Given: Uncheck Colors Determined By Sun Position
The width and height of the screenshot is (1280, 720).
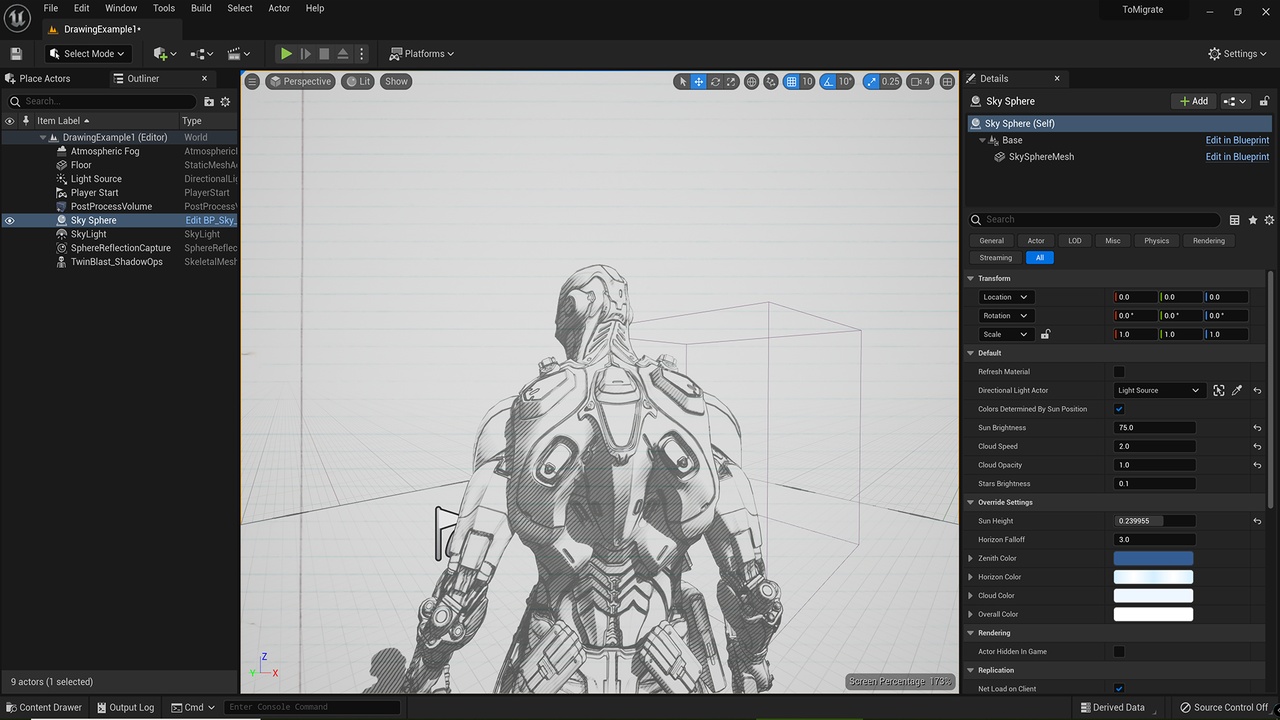Looking at the screenshot, I should point(1119,409).
